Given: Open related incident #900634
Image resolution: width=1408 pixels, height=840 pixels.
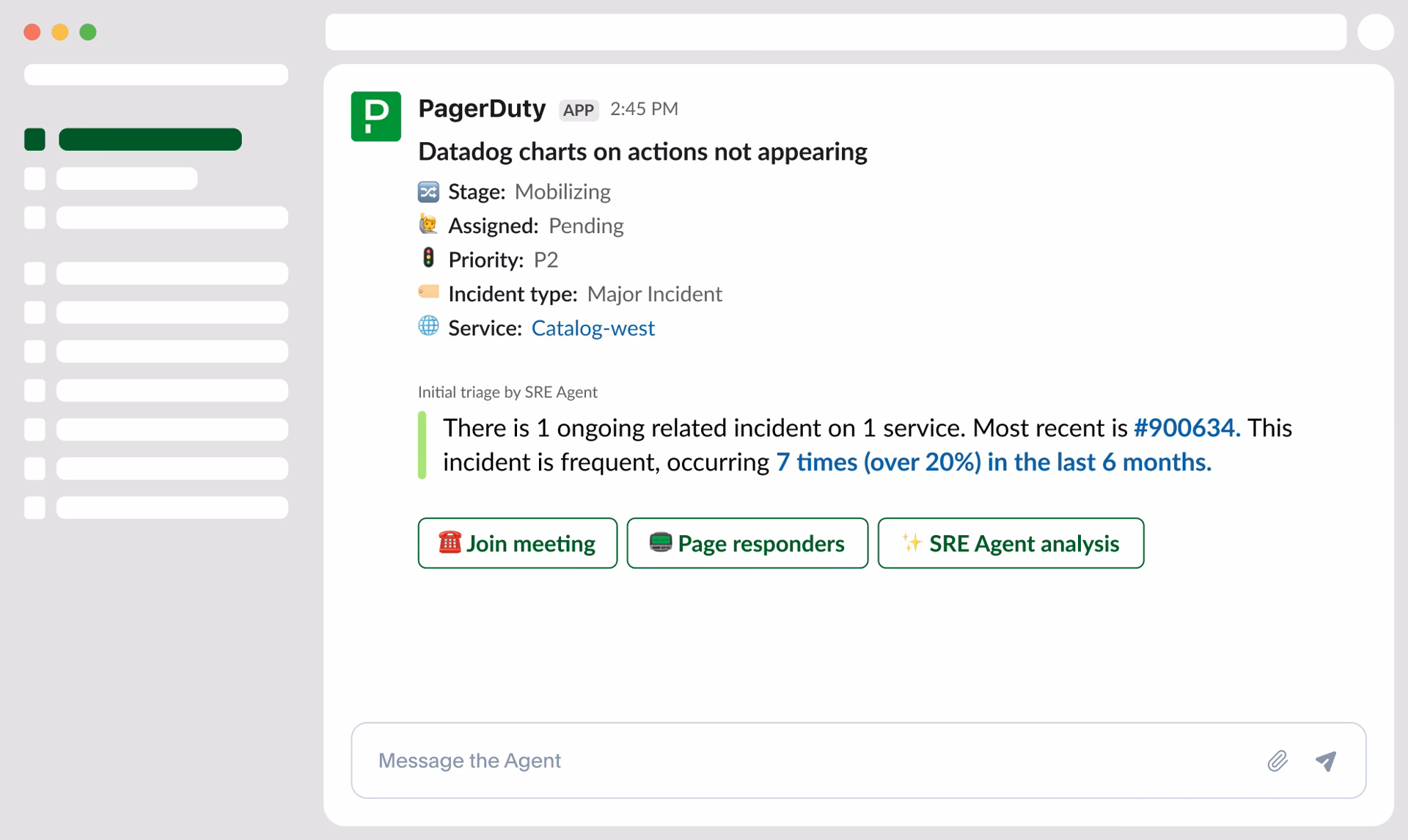Looking at the screenshot, I should [x=1184, y=428].
